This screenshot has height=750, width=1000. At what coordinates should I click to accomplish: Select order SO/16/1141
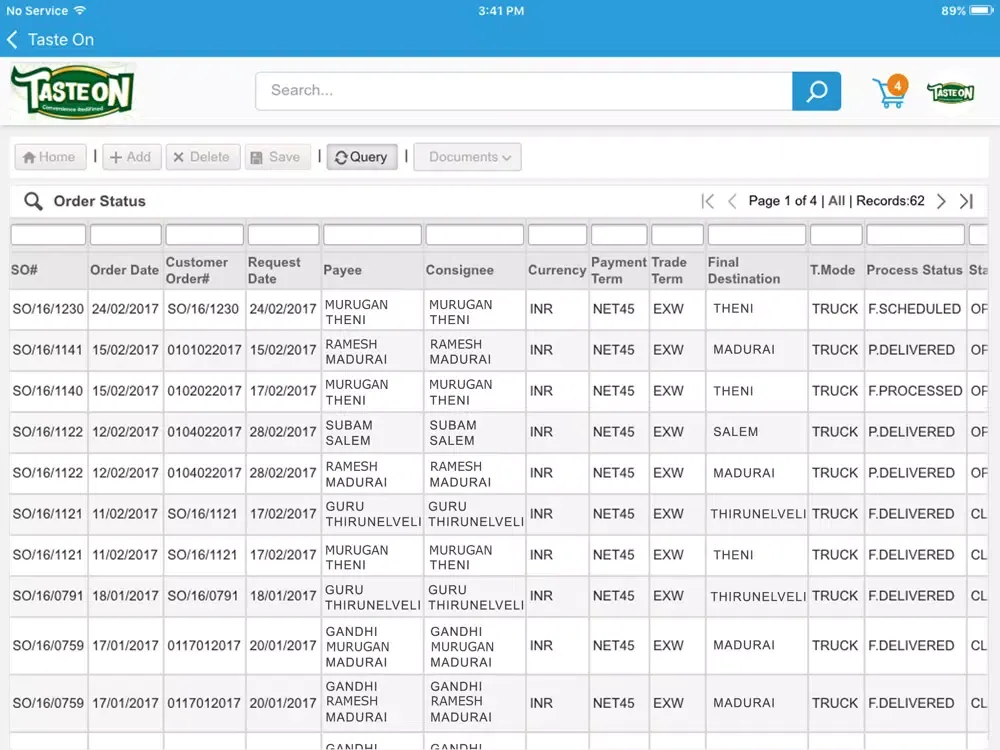pyautogui.click(x=47, y=350)
